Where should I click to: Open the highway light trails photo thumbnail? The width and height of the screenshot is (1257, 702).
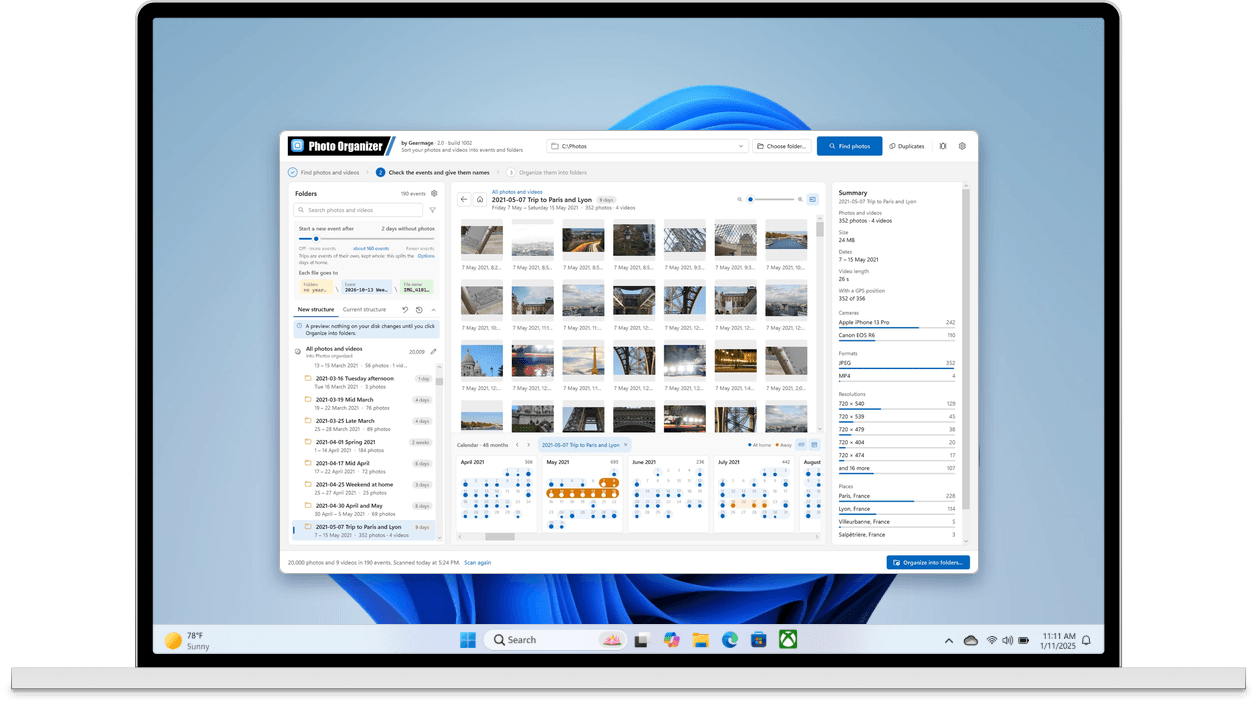(583, 240)
